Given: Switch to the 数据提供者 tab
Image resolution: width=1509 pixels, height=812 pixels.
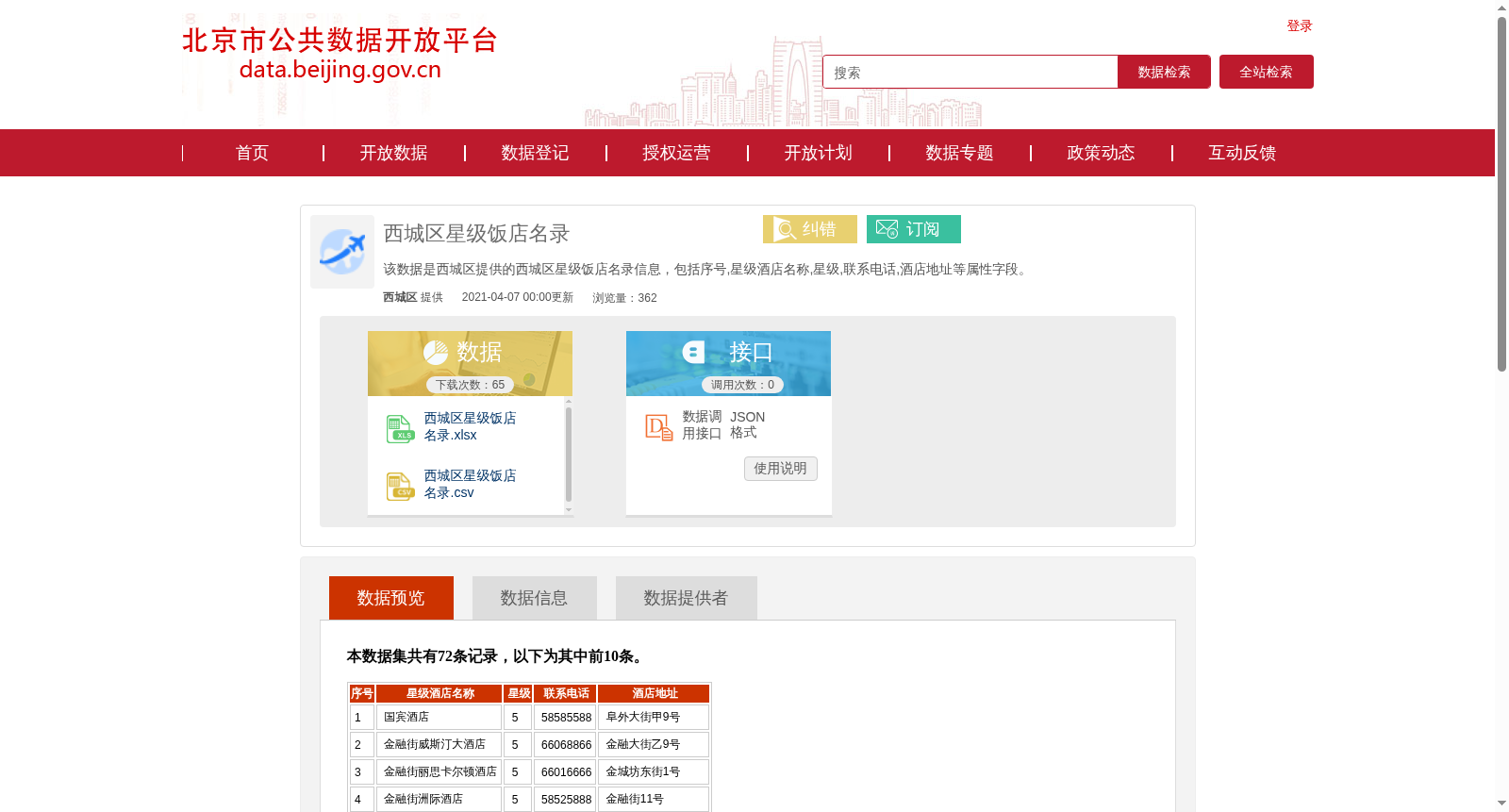Looking at the screenshot, I should click(x=687, y=598).
